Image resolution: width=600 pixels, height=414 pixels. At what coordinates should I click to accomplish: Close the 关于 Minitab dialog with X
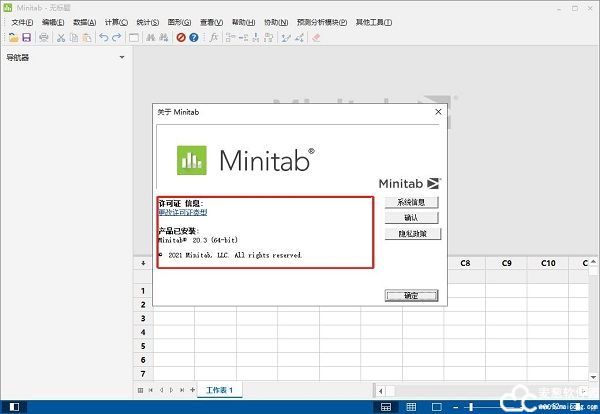tap(439, 112)
